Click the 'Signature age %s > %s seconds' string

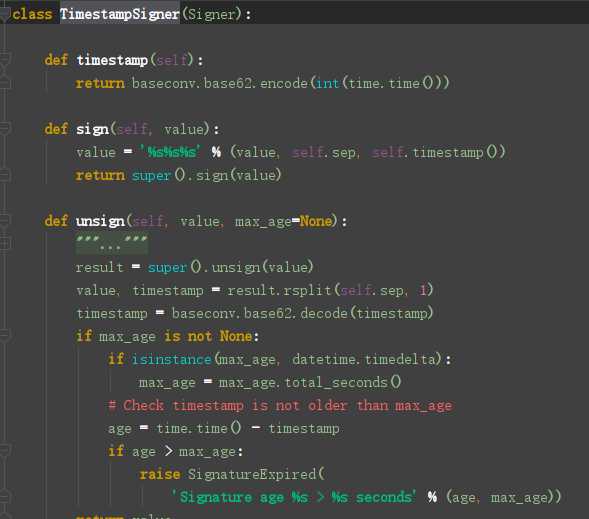pyautogui.click(x=294, y=497)
